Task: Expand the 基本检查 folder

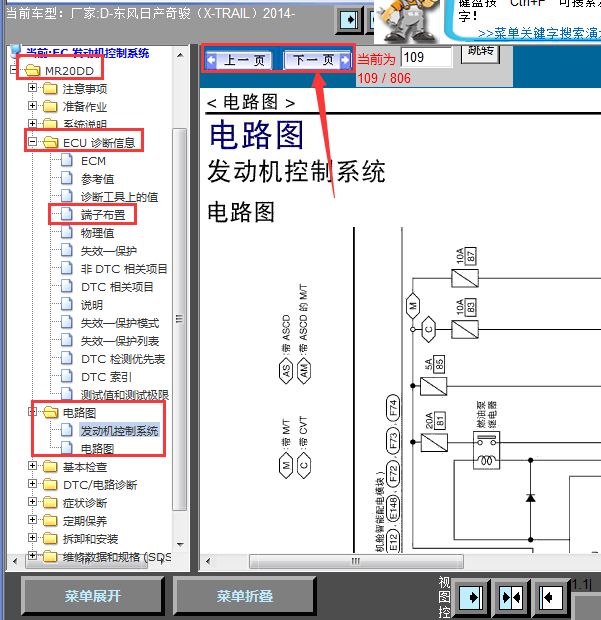Action: click(32, 466)
